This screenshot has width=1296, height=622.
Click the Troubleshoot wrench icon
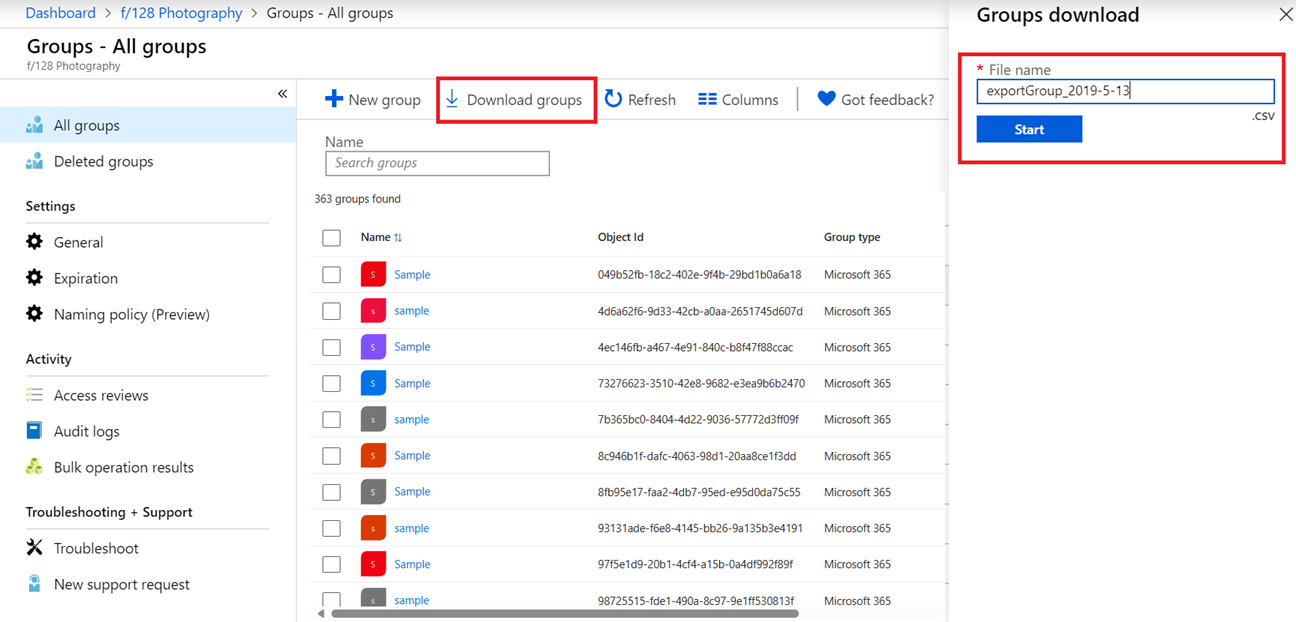(x=35, y=548)
